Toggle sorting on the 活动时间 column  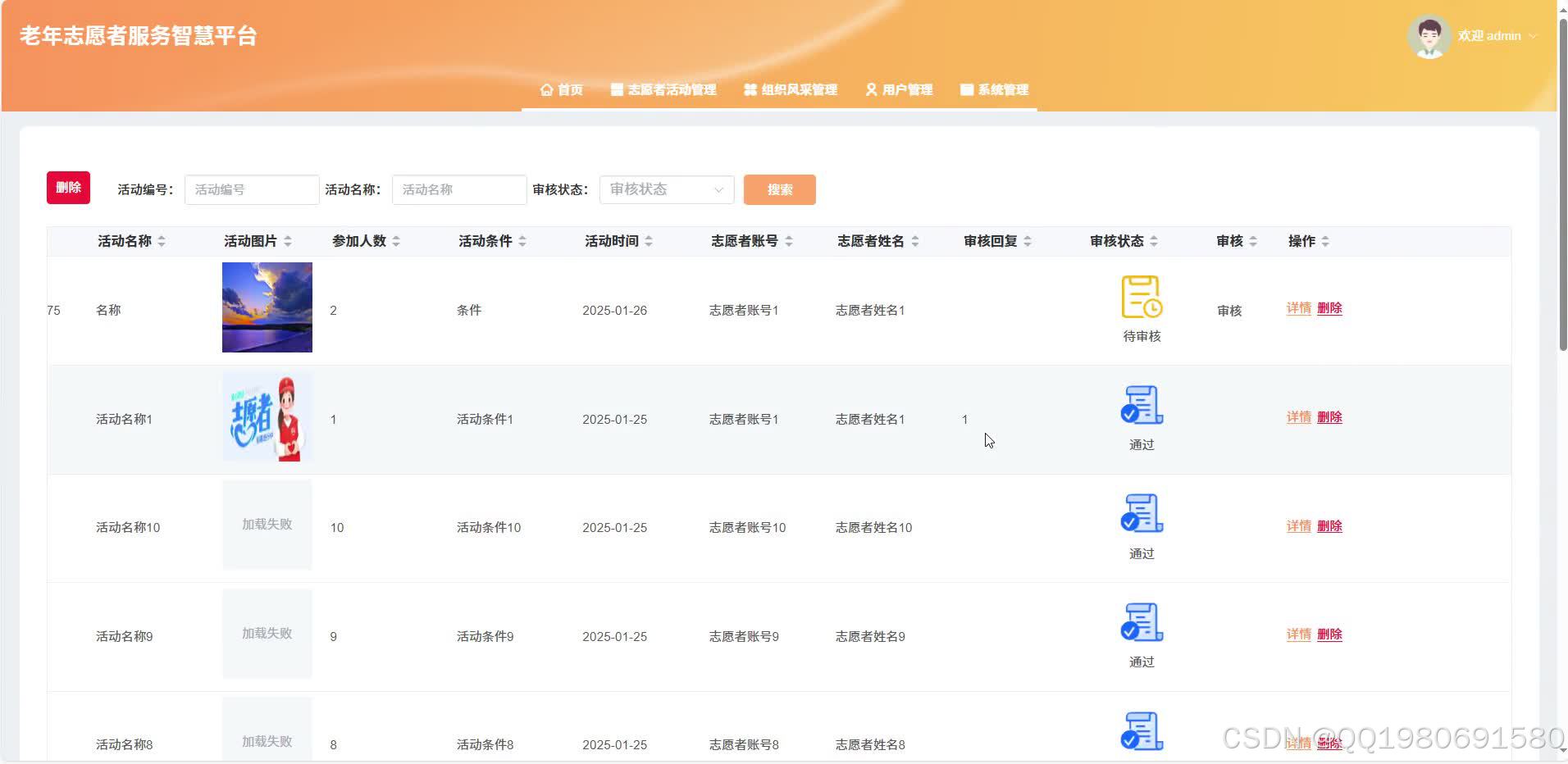click(x=650, y=241)
